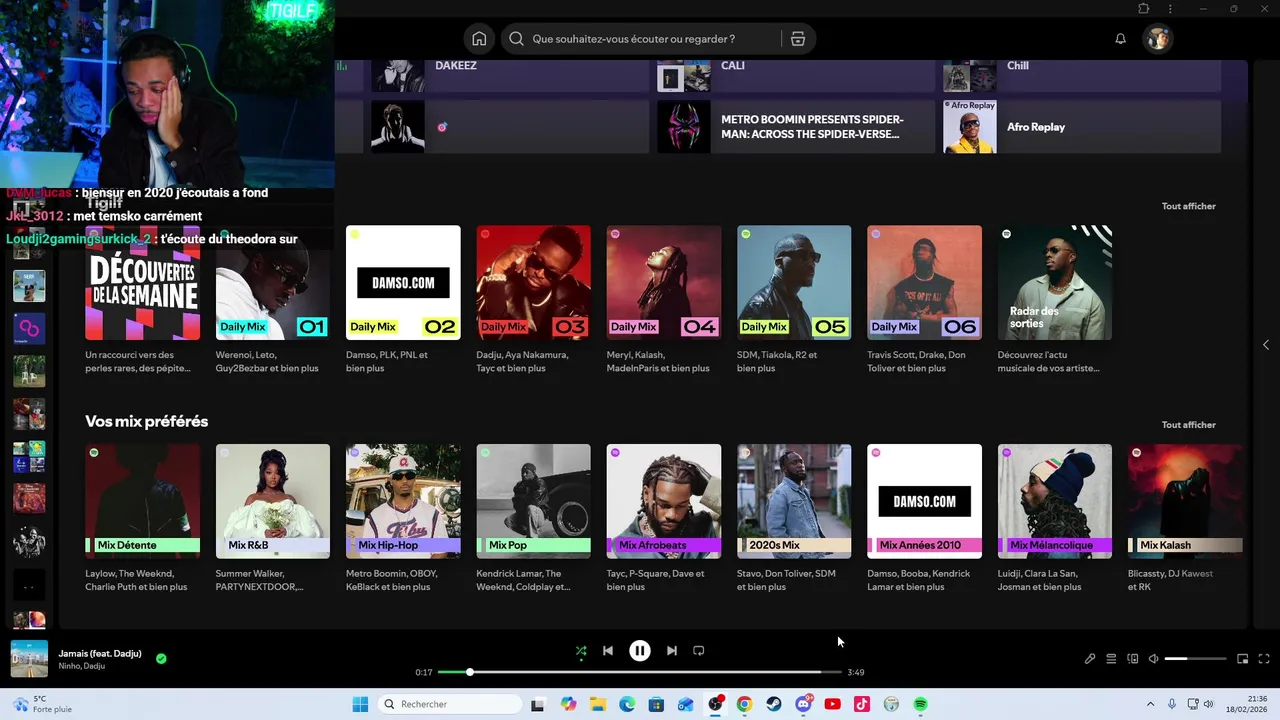The height and width of the screenshot is (720, 1280).
Task: Open the Windows Start menu
Action: click(x=360, y=704)
